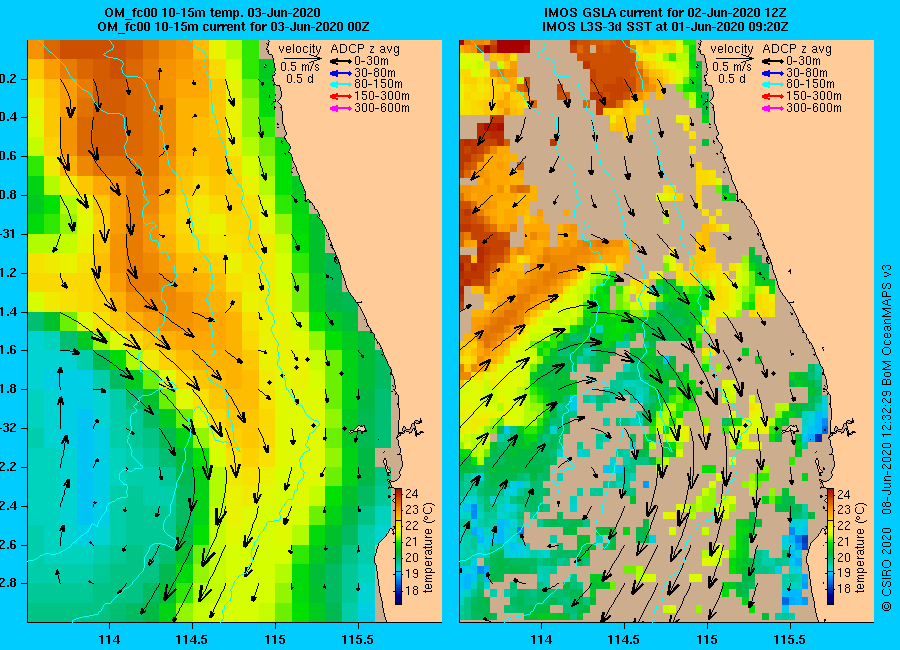The image size is (900, 650).
Task: Click longitude '114' under OM_fc00 map
Action: click(x=109, y=640)
